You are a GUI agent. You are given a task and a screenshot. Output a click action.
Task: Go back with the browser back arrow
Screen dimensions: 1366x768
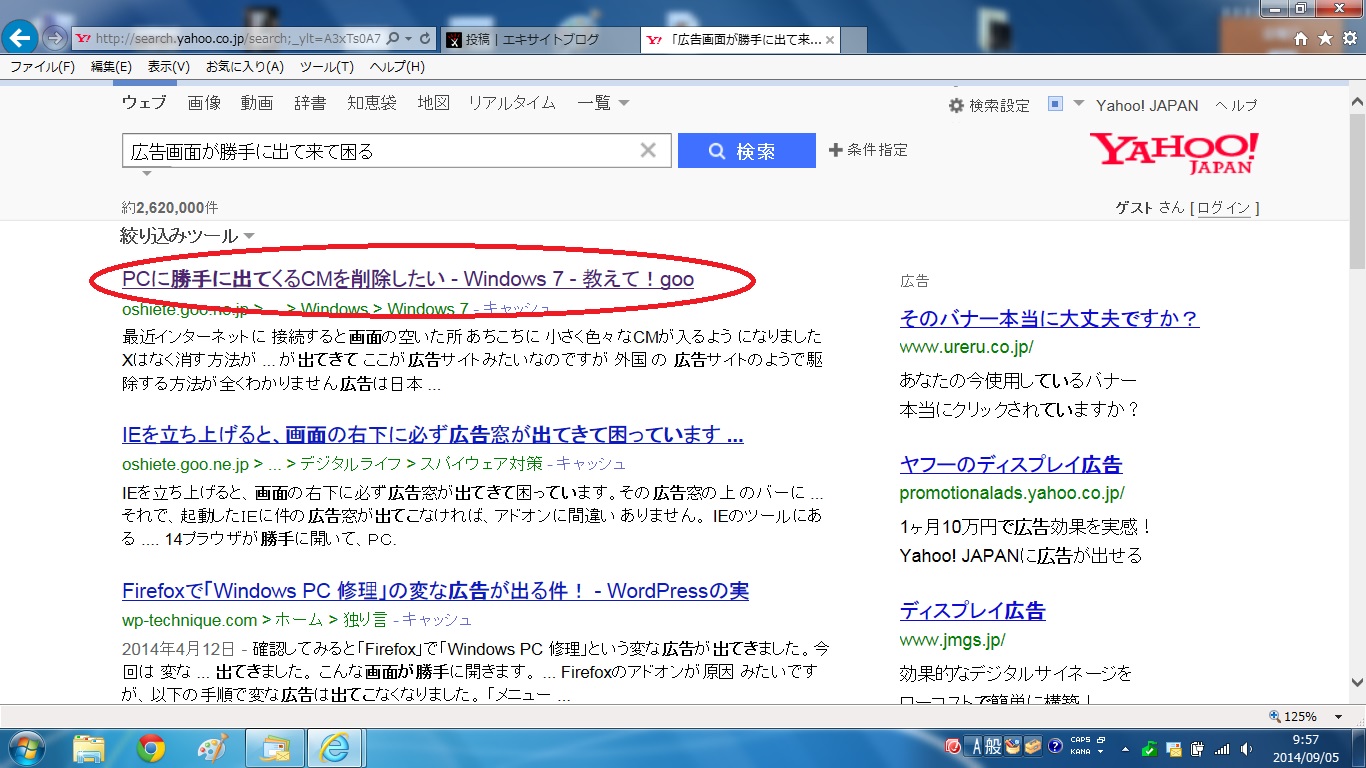pos(21,38)
